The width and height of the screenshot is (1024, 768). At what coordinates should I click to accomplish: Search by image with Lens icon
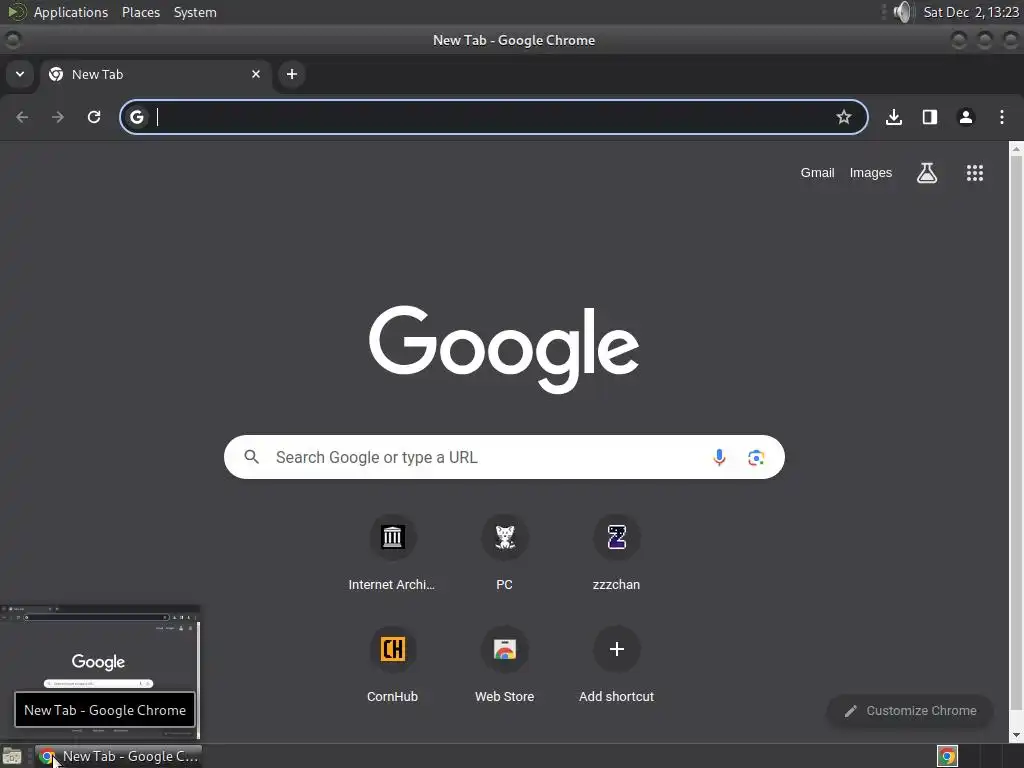coord(756,458)
